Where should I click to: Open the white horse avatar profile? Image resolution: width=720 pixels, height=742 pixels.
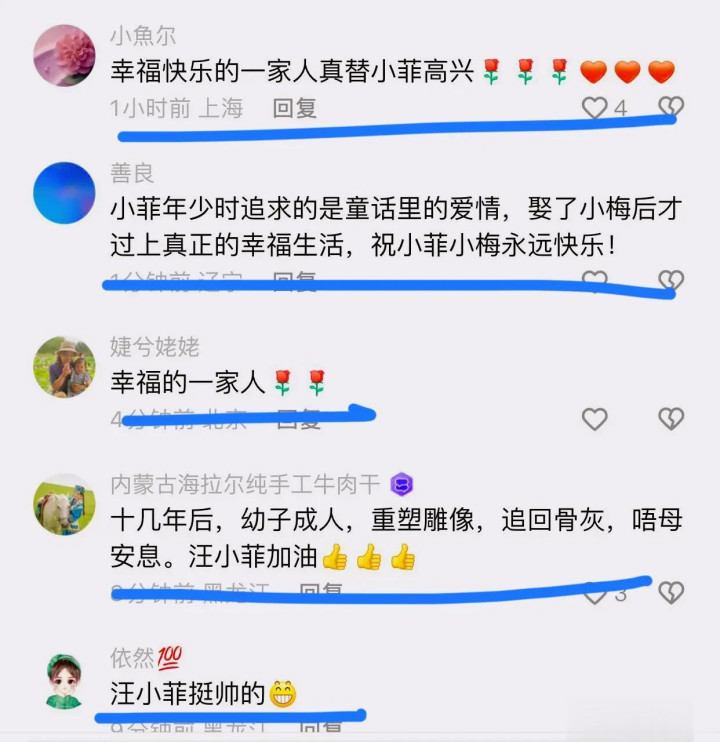pos(64,504)
